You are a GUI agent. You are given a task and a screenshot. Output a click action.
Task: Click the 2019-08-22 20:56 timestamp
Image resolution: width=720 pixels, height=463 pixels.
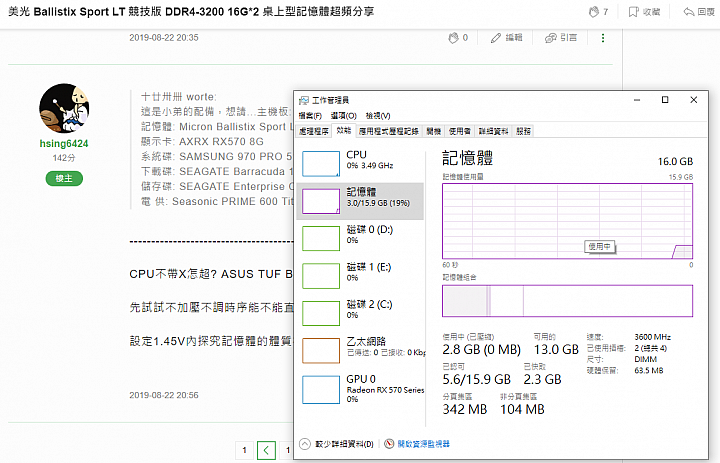click(164, 395)
